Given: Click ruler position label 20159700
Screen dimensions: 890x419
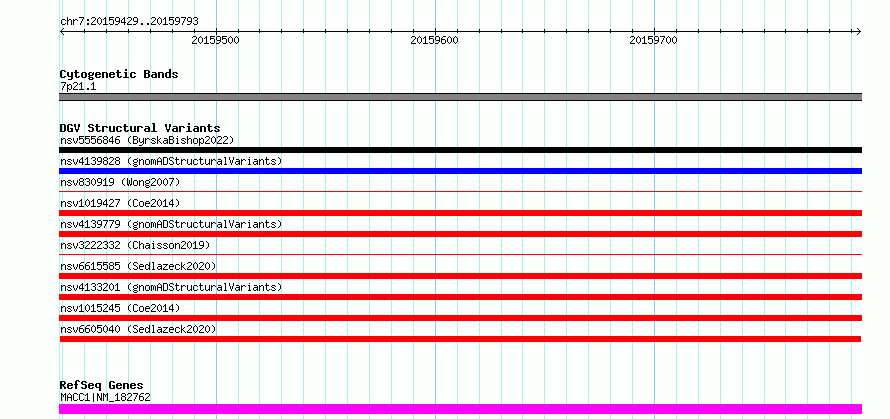Looking at the screenshot, I should pyautogui.click(x=654, y=40).
